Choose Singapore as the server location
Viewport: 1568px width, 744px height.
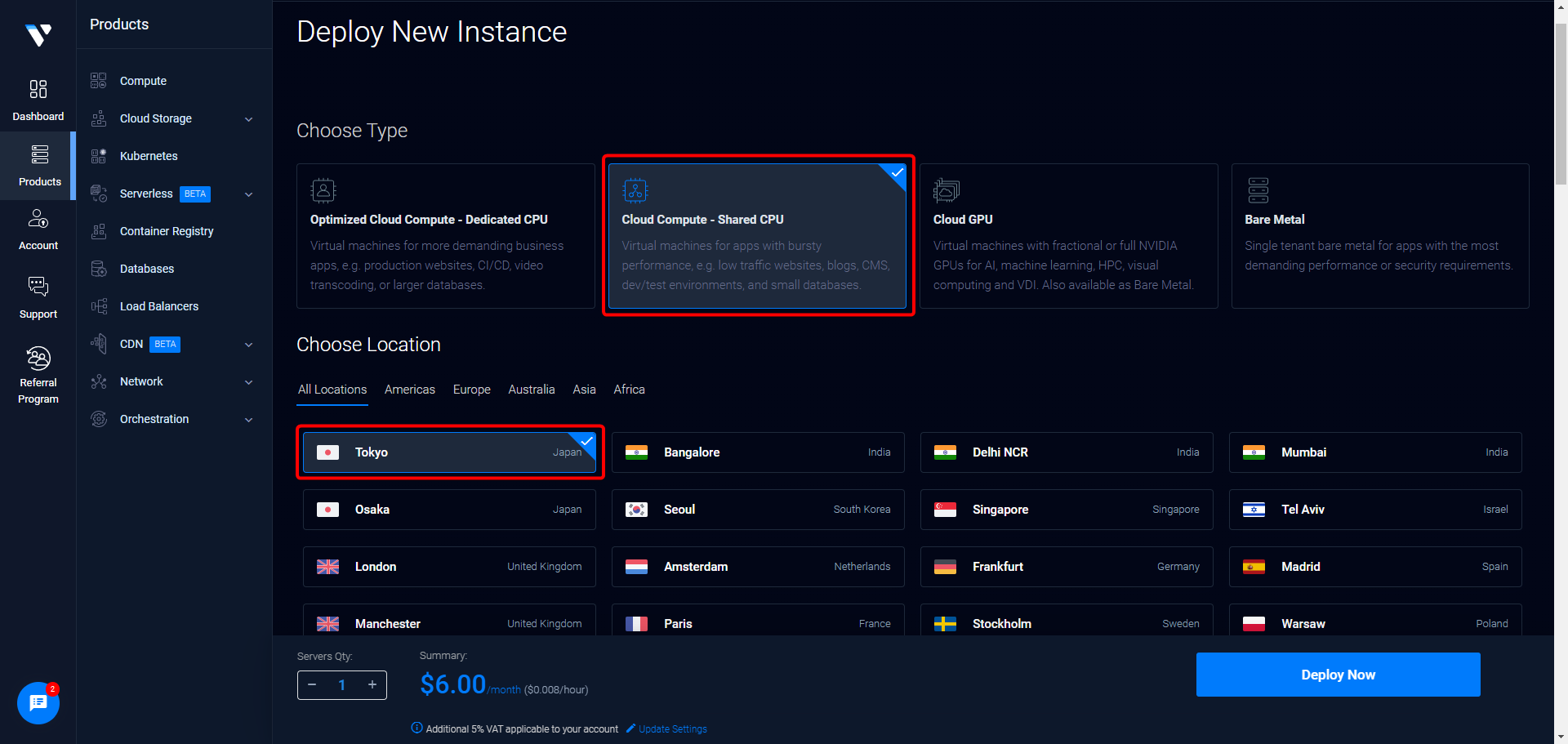1066,510
